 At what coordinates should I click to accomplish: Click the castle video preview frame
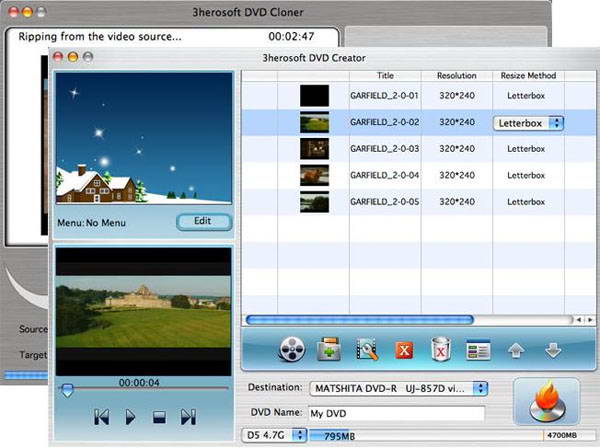click(143, 311)
